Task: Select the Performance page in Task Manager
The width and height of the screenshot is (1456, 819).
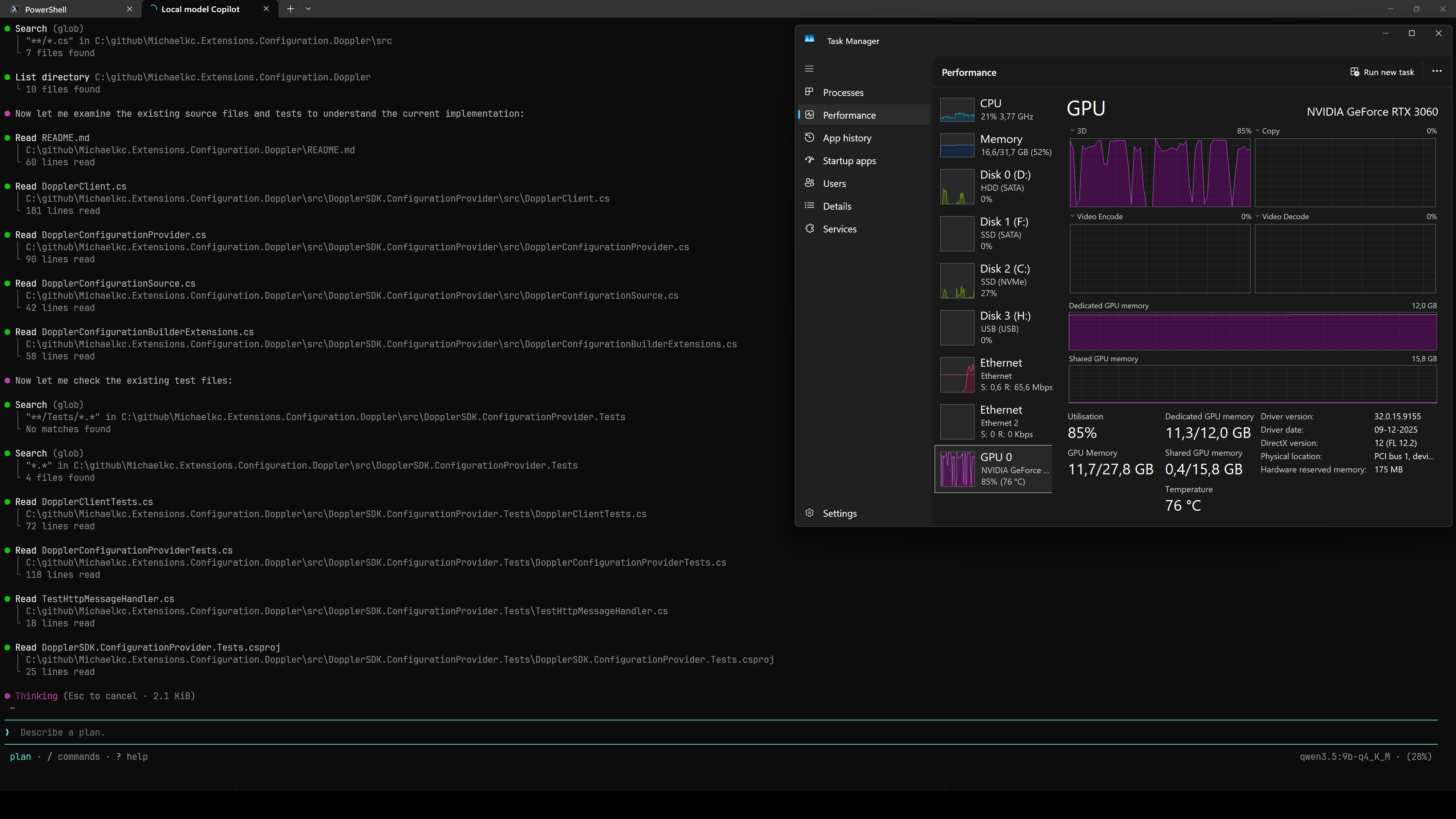Action: tap(864, 115)
